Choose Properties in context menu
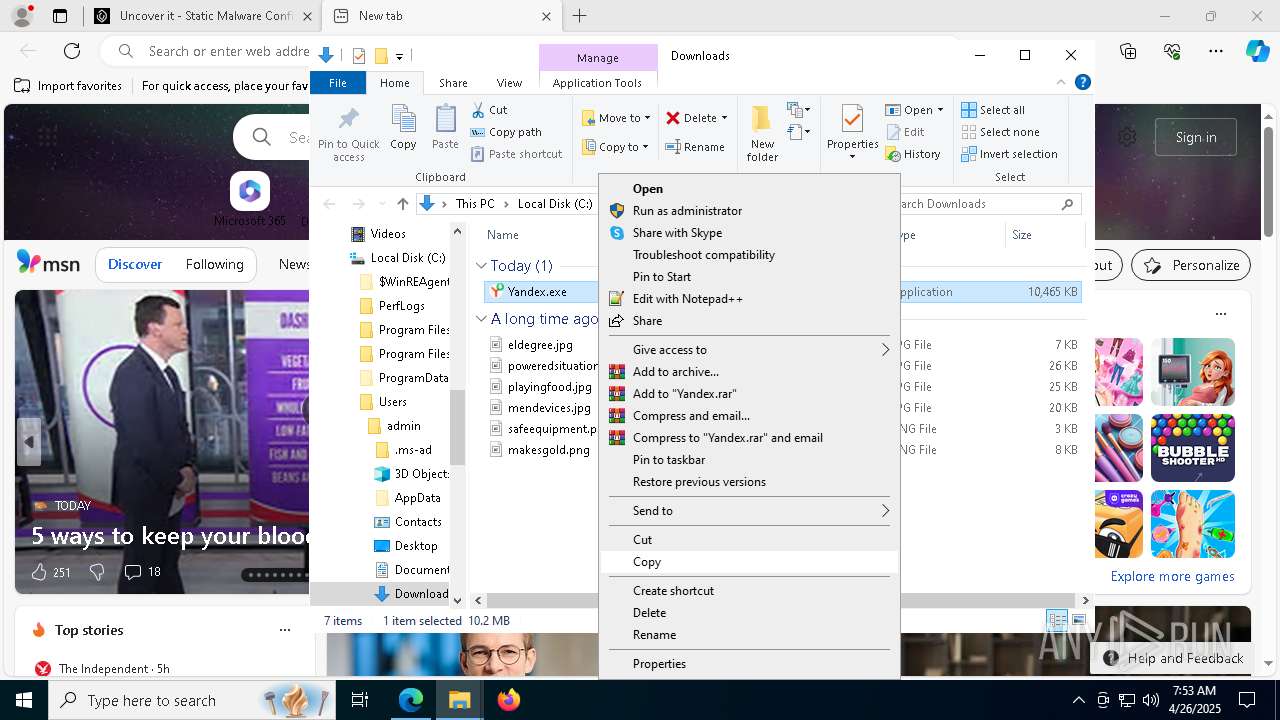This screenshot has height=720, width=1280. (x=750, y=664)
